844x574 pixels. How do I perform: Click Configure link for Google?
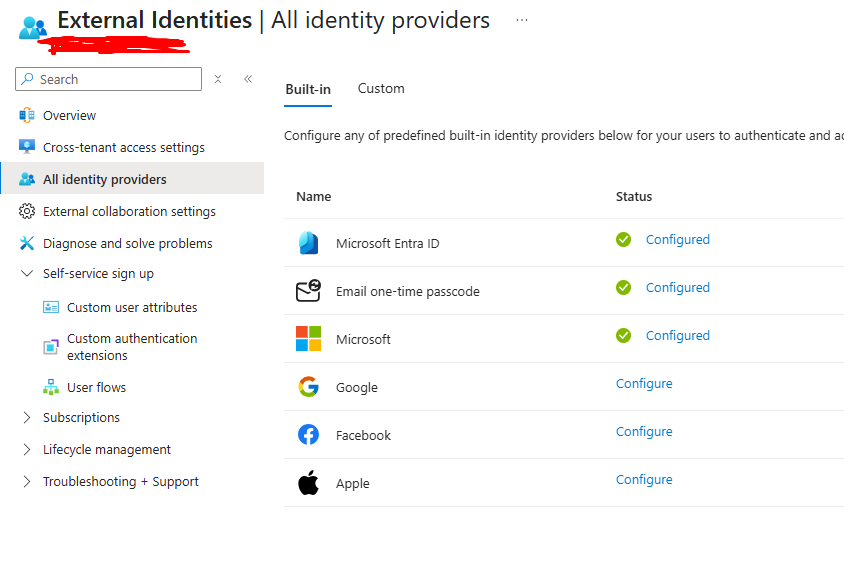pos(644,383)
